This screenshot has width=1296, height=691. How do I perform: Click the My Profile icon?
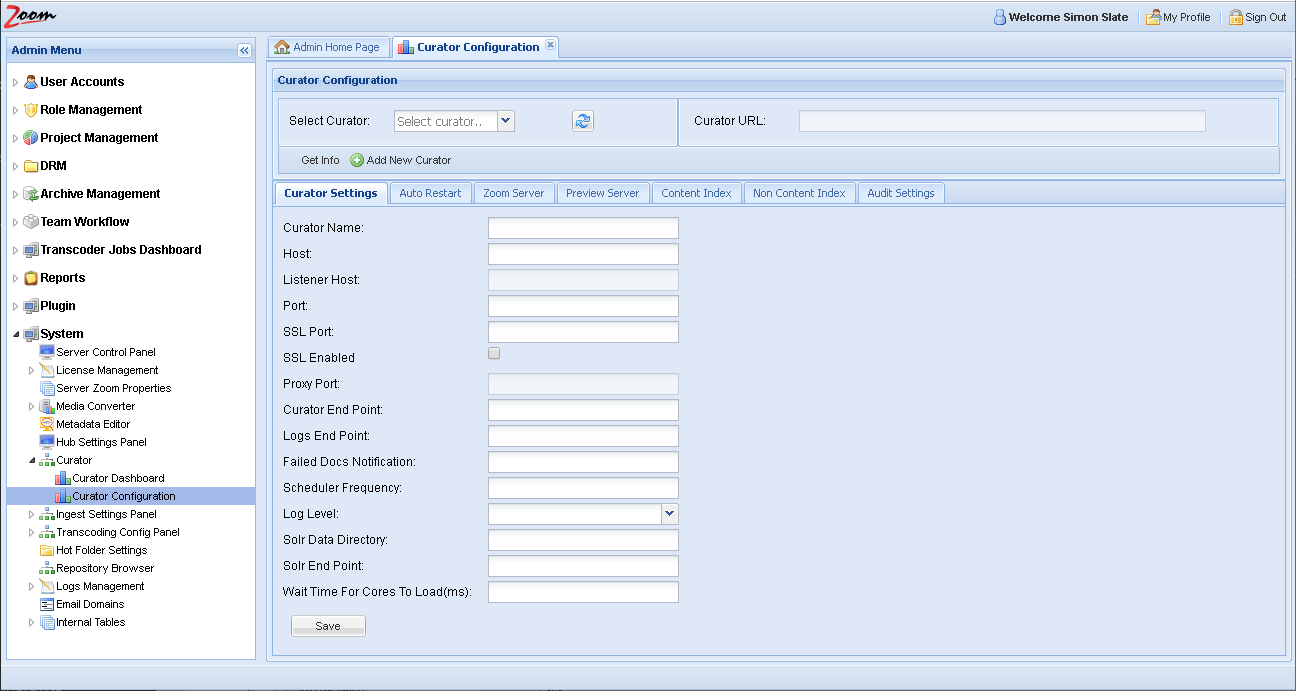1153,17
